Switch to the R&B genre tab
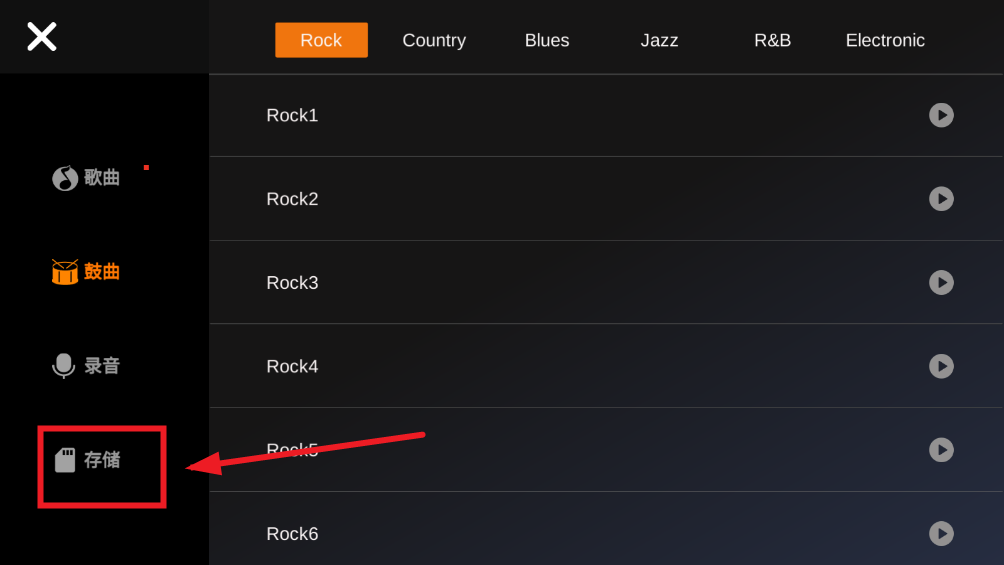 772,40
